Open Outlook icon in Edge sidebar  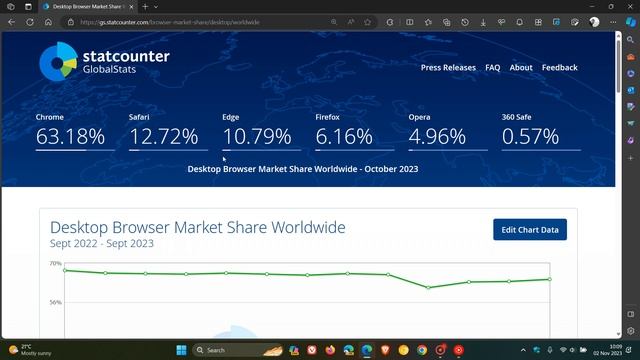pyautogui.click(x=631, y=90)
